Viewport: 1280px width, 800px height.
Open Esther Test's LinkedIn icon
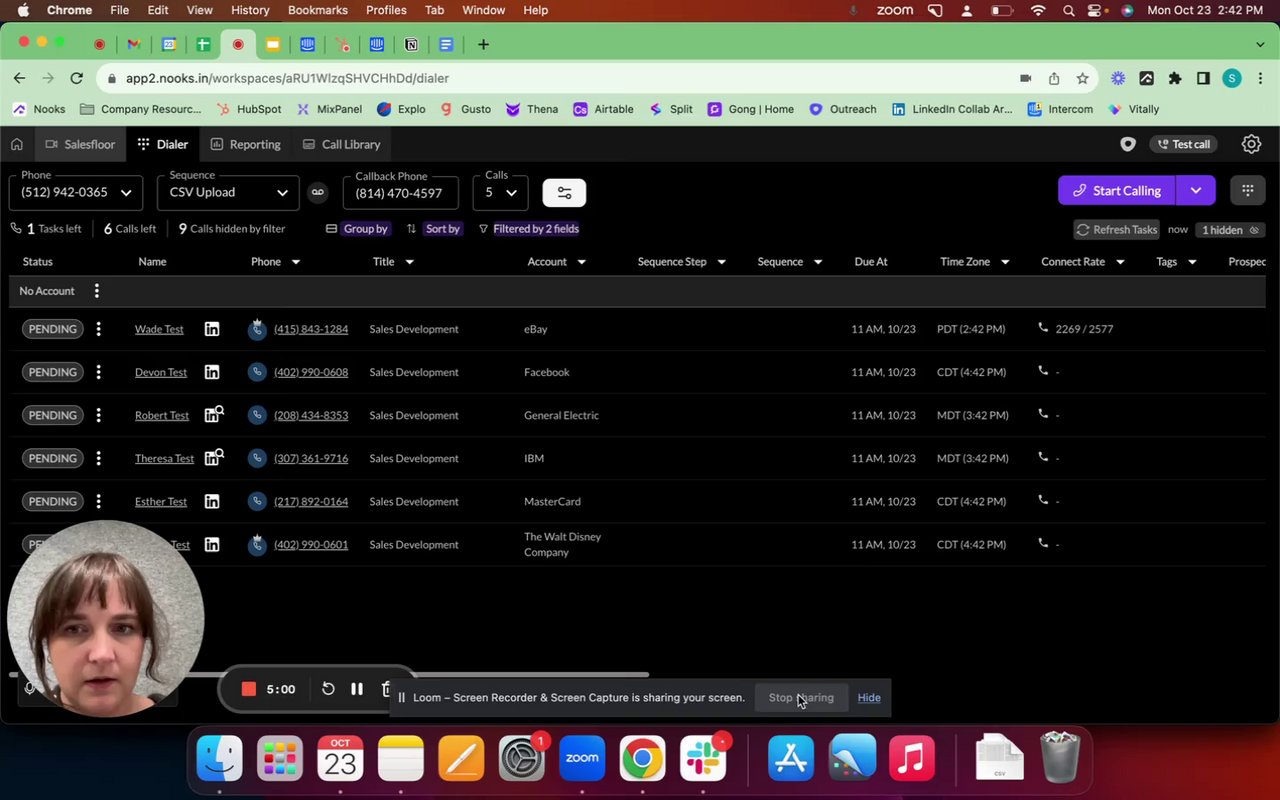pyautogui.click(x=212, y=501)
